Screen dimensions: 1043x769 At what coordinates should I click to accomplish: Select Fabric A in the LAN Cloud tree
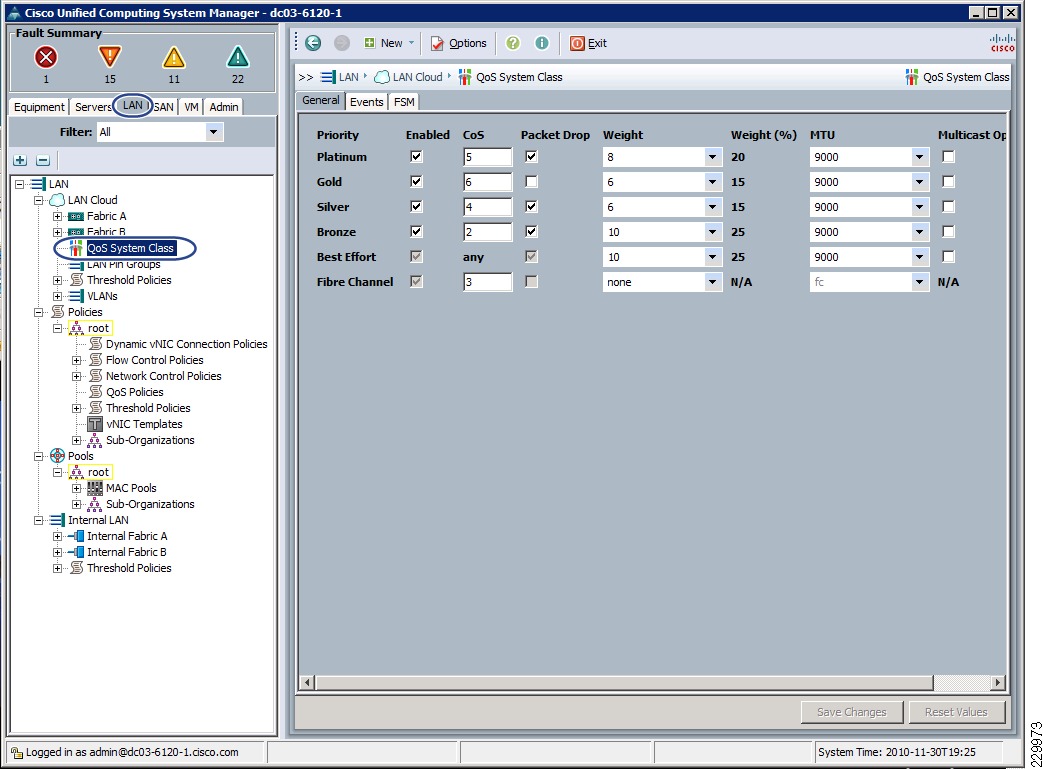(x=106, y=216)
